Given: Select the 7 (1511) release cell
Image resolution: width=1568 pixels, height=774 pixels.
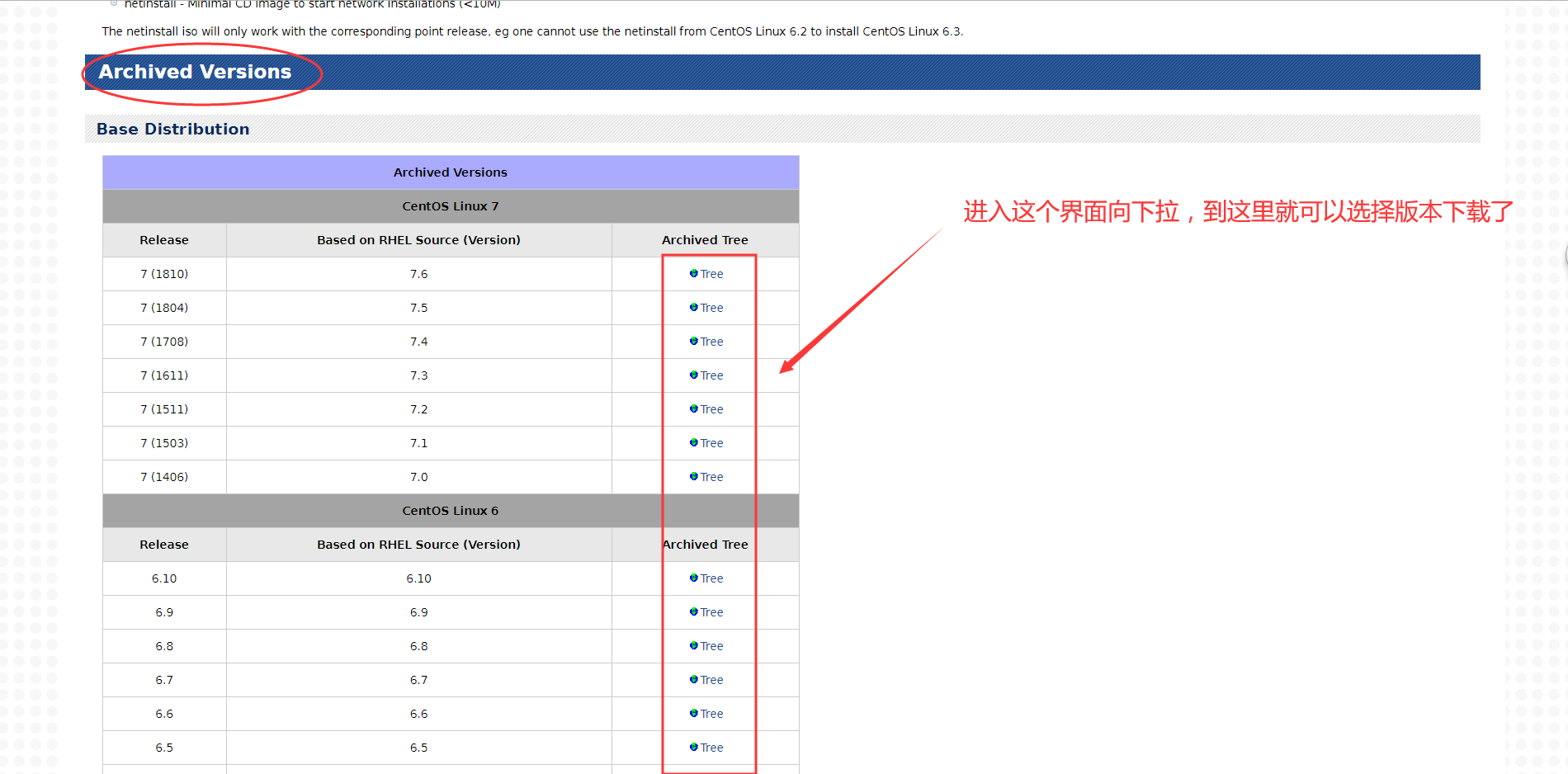Looking at the screenshot, I should click(x=164, y=409).
